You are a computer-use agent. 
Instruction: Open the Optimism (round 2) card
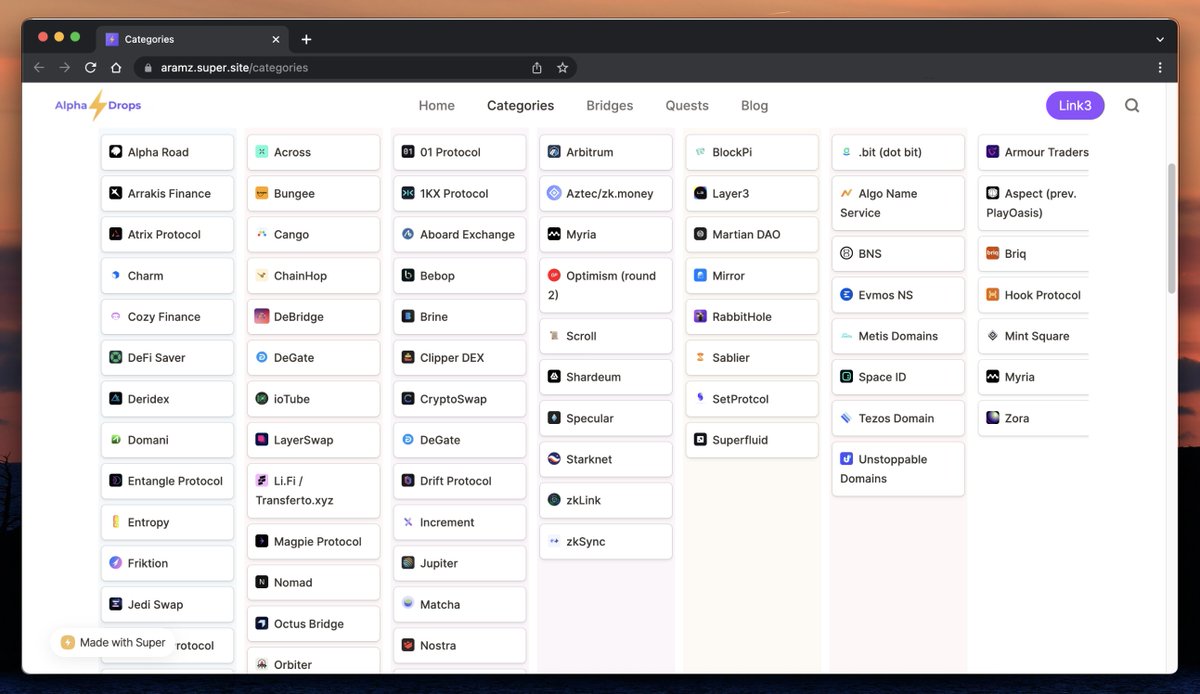point(605,285)
